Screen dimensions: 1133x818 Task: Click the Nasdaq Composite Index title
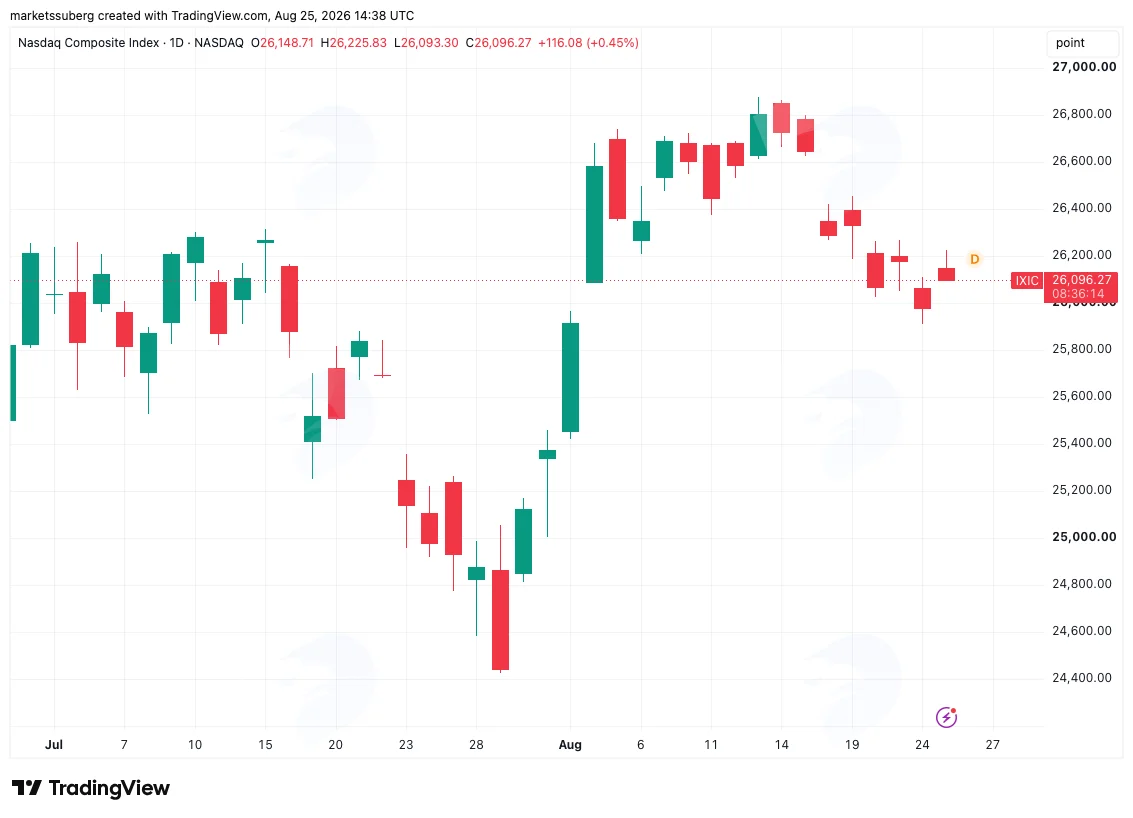pos(88,43)
